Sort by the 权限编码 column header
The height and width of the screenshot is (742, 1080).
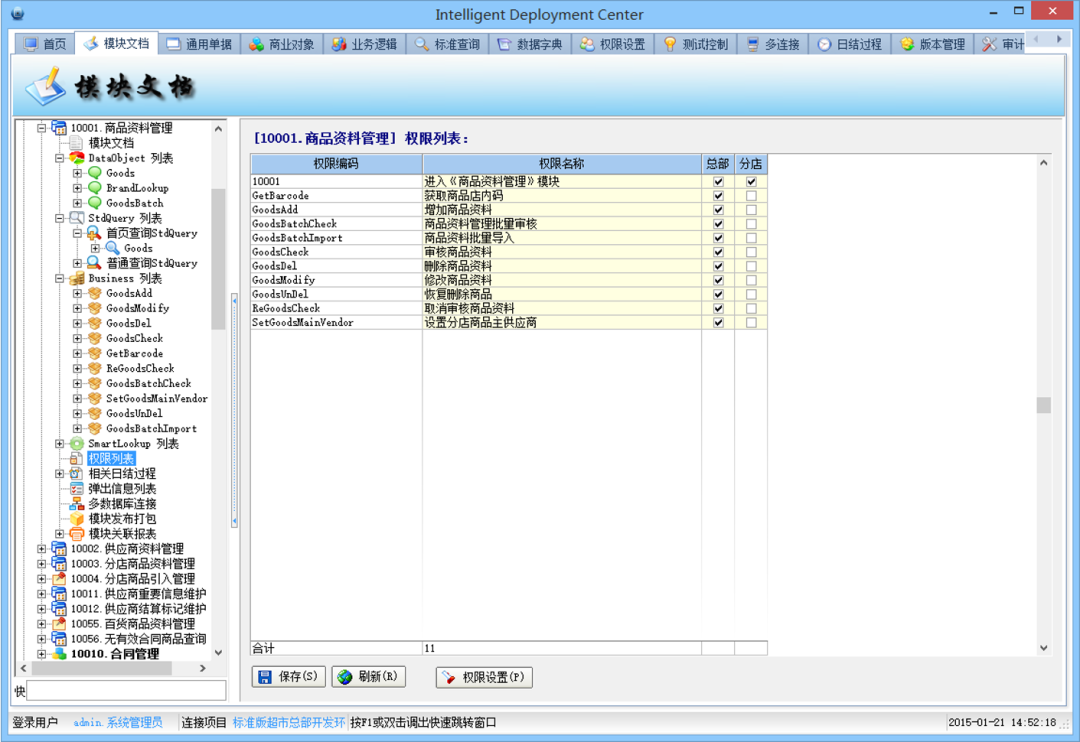click(x=336, y=164)
